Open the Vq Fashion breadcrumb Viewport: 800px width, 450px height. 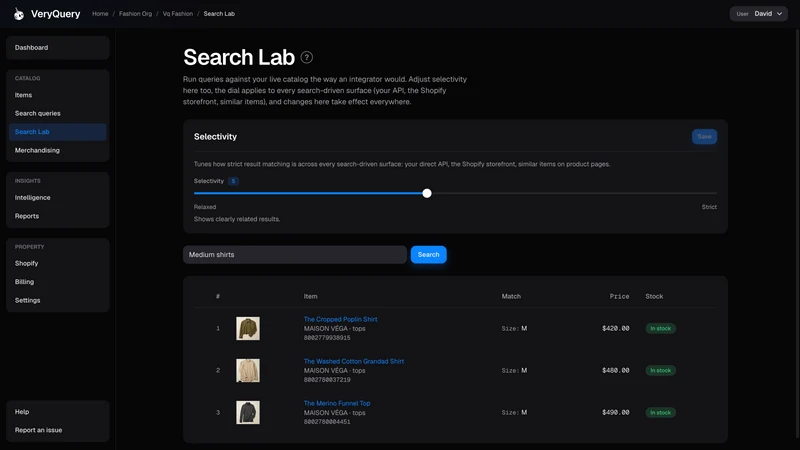tap(178, 14)
